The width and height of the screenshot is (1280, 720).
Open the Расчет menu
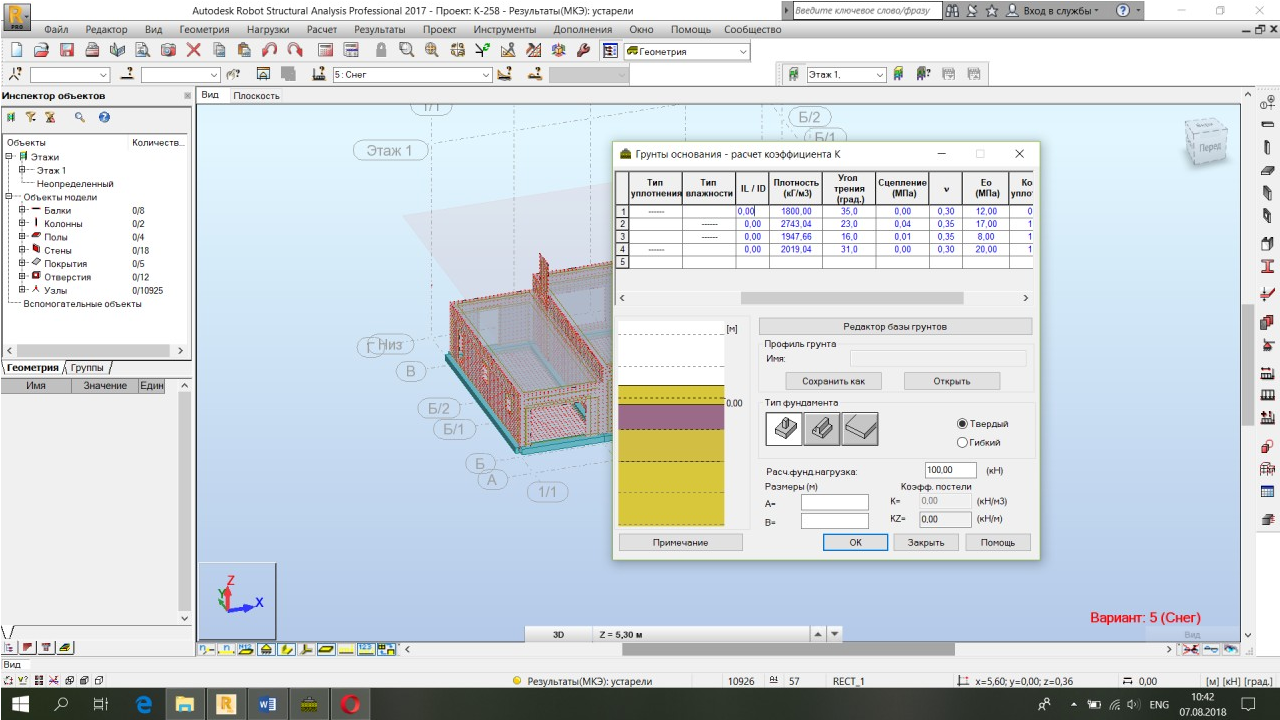click(321, 30)
